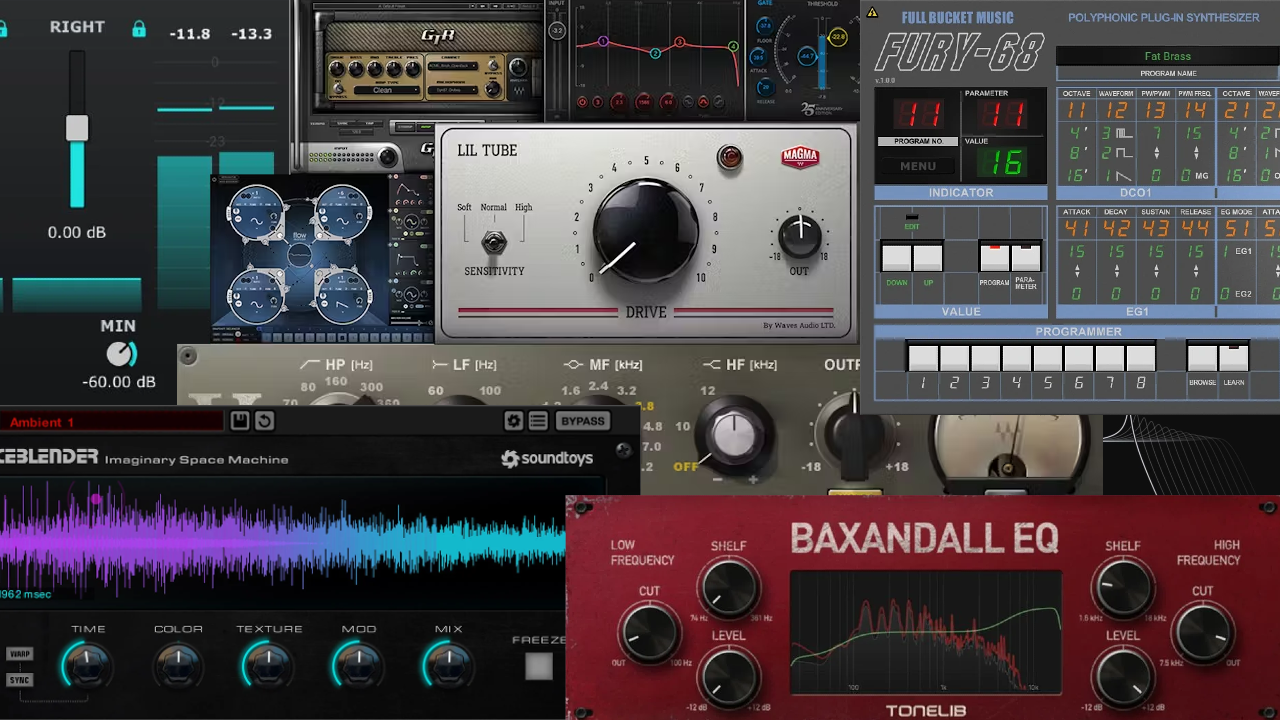Click the large Drive knob on Lil Tube
The width and height of the screenshot is (1280, 720).
[x=646, y=231]
